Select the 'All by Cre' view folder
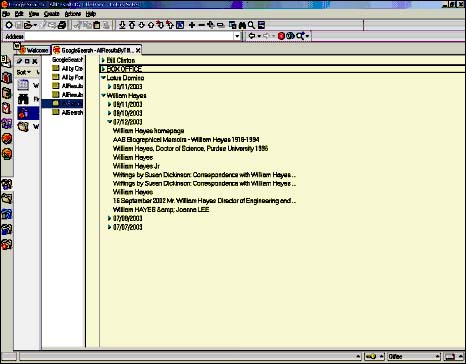The height and width of the screenshot is (364, 466). [x=67, y=68]
